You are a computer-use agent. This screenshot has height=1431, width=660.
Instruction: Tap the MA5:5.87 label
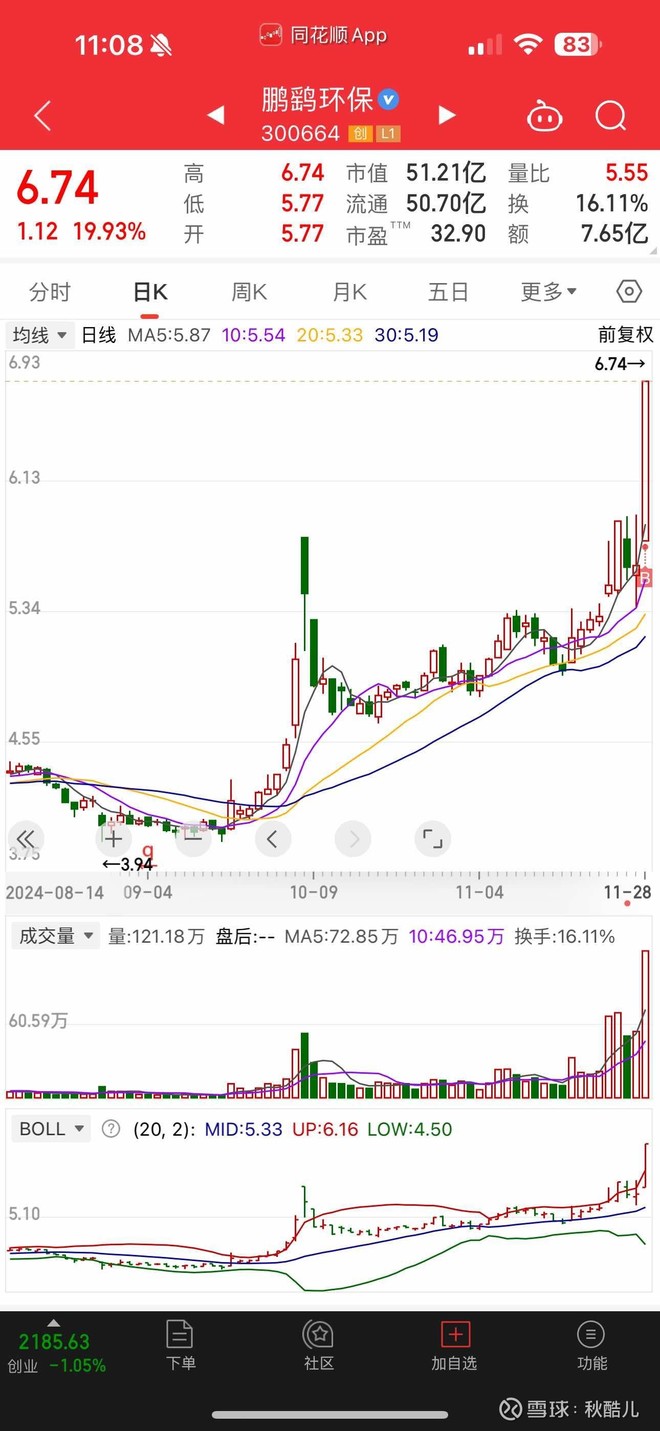pyautogui.click(x=169, y=335)
